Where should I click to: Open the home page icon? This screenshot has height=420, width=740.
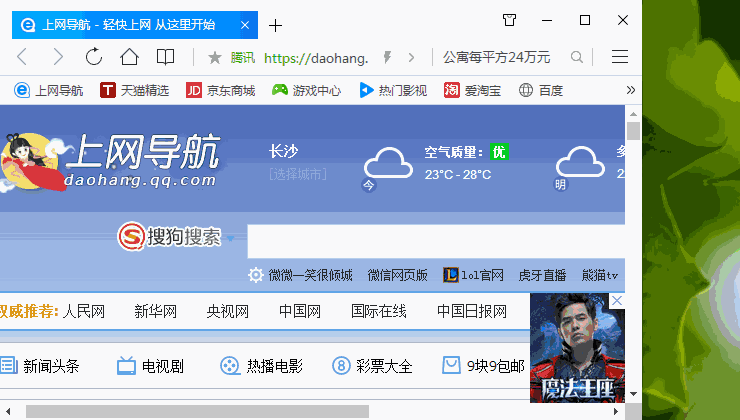[129, 57]
